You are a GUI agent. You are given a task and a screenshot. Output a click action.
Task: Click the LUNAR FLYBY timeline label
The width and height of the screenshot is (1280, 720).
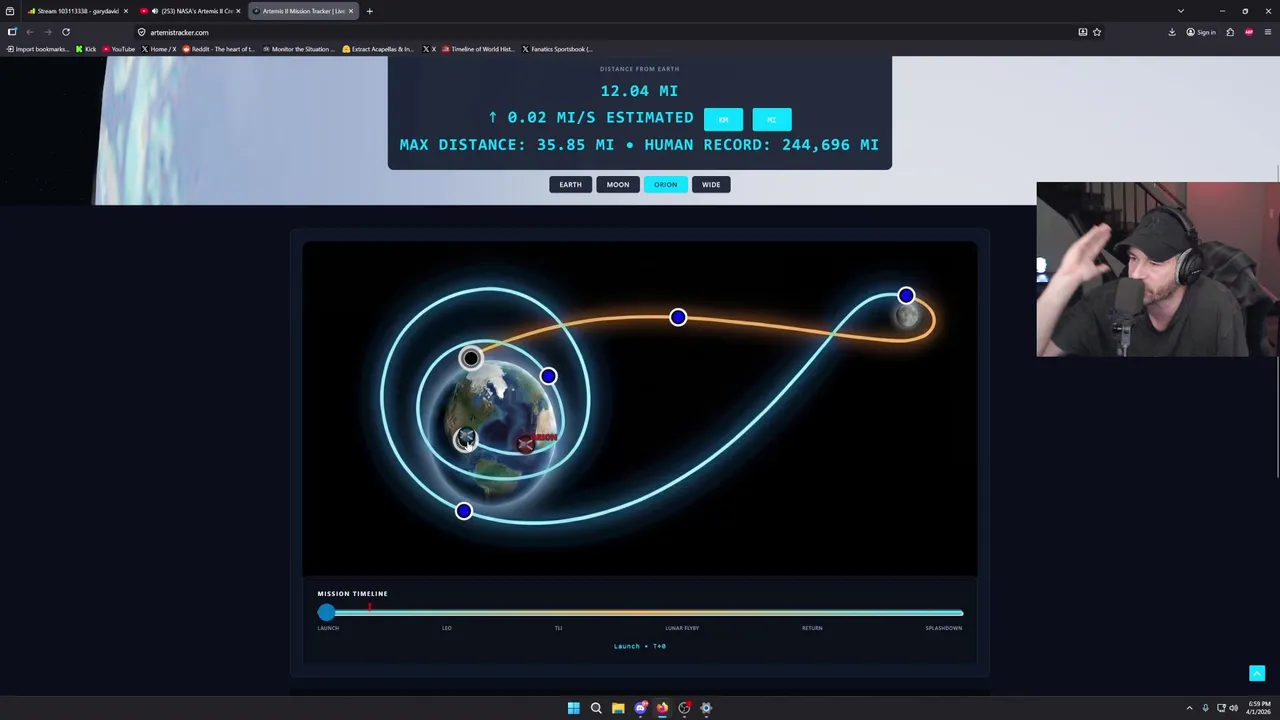point(682,628)
